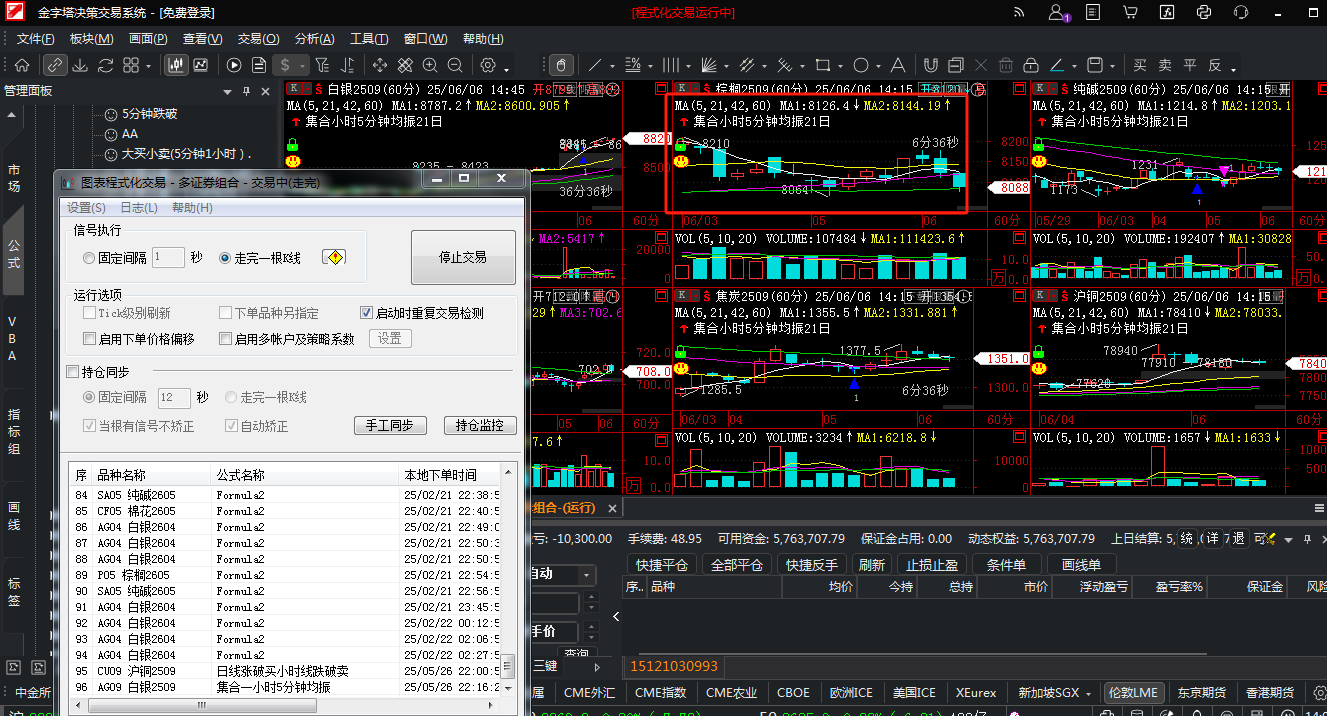Viewport: 1327px width, 716px height.
Task: Open the document page icon in toolbar
Action: pos(258,65)
